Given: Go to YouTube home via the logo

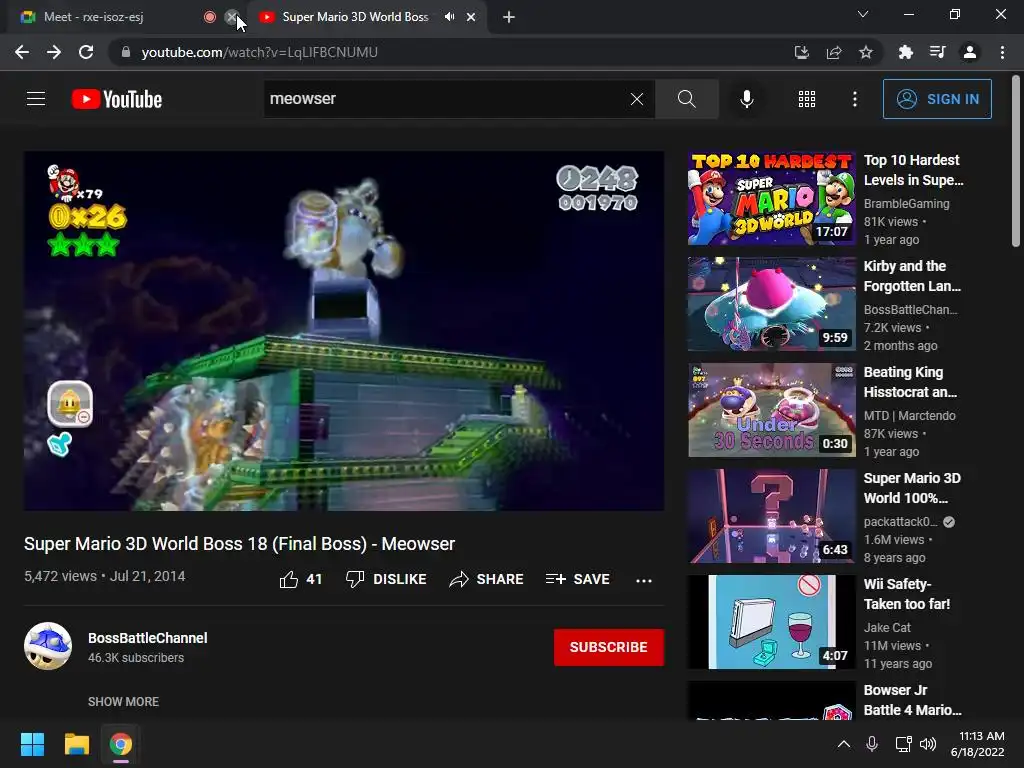Looking at the screenshot, I should [x=116, y=99].
